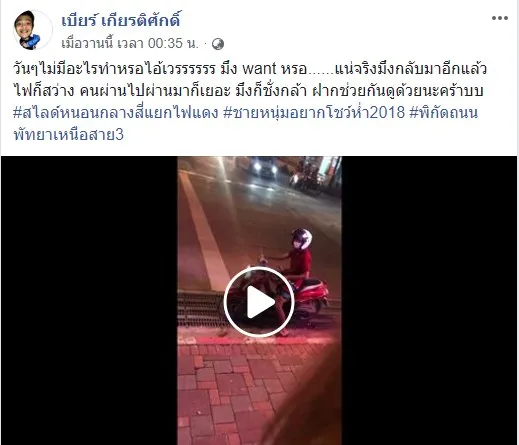Screen dimensions: 519x445
Task: Click the black right letterbox of video
Action: [x=429, y=300]
